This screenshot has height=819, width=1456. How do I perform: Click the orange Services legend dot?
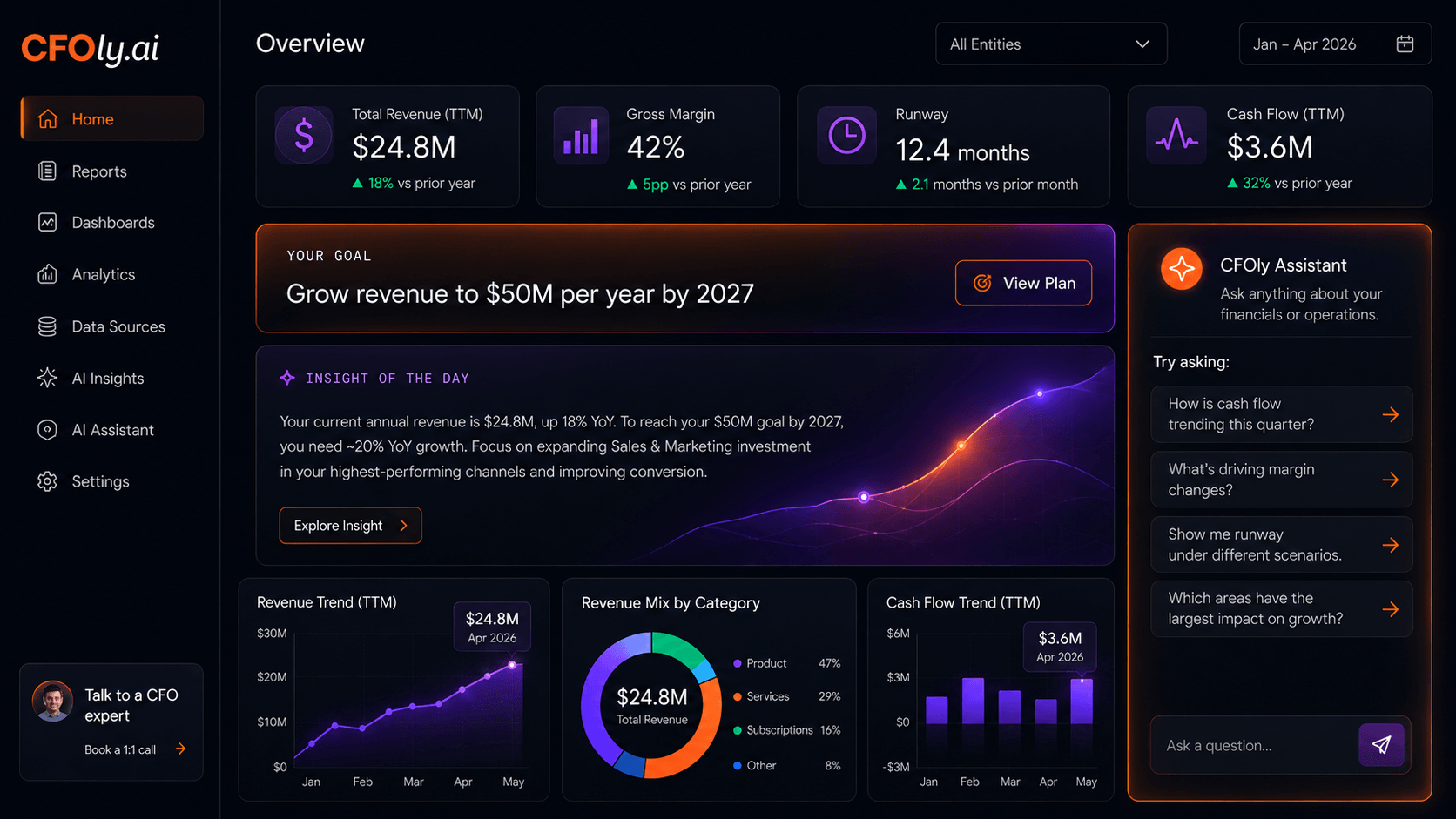pyautogui.click(x=738, y=696)
